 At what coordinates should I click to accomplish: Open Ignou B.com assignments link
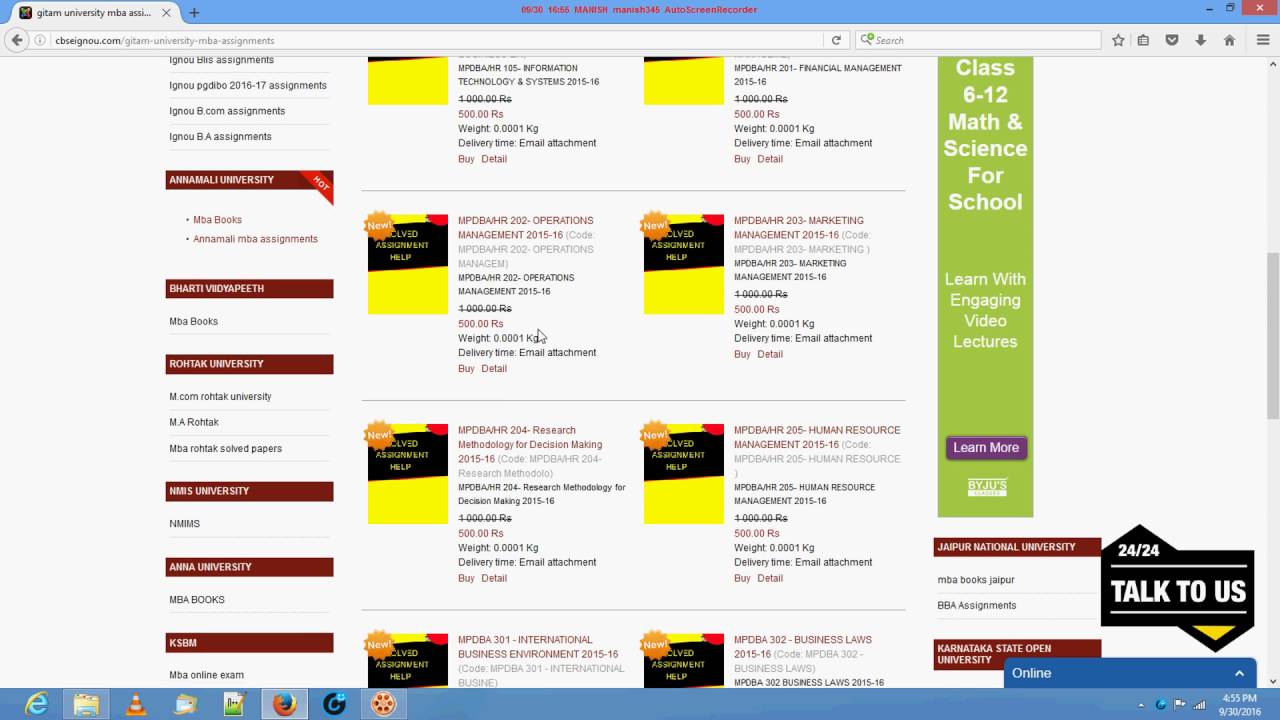(227, 111)
